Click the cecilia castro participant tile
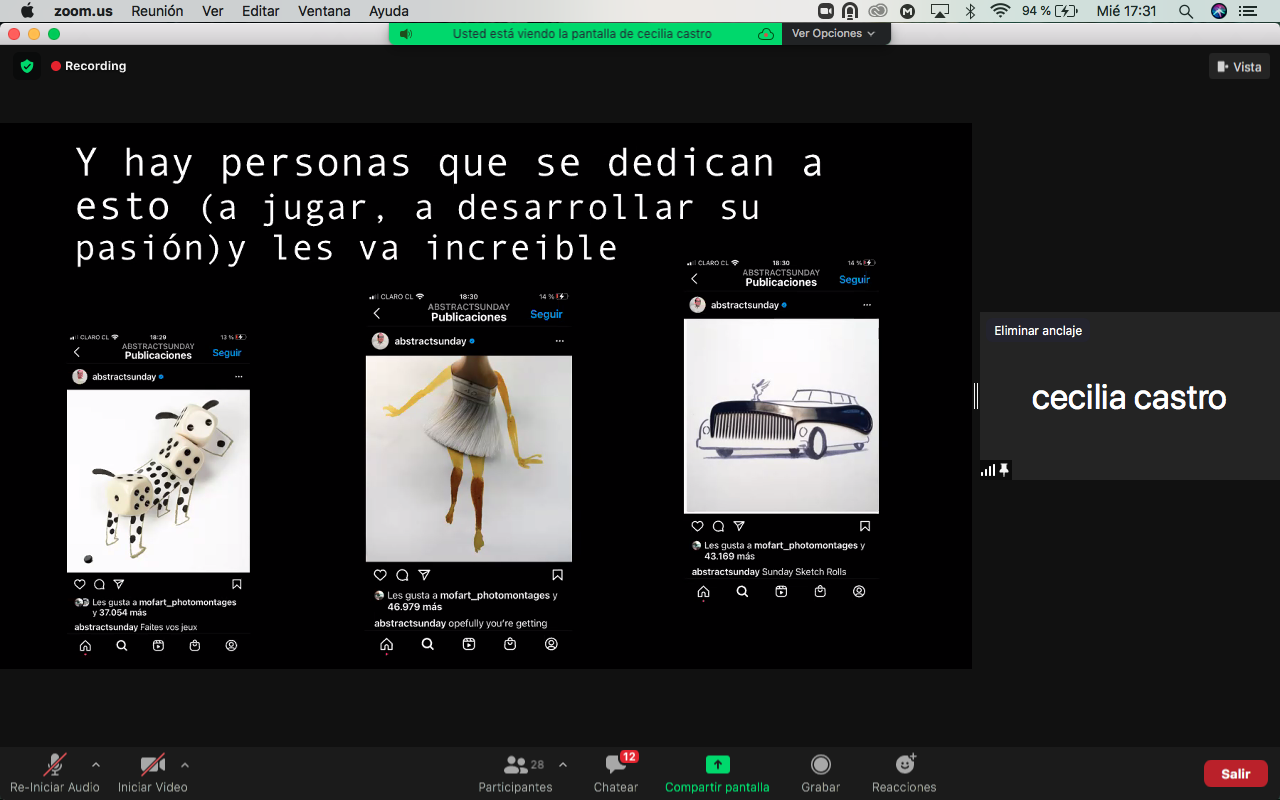Viewport: 1280px width, 800px height. (x=1129, y=397)
